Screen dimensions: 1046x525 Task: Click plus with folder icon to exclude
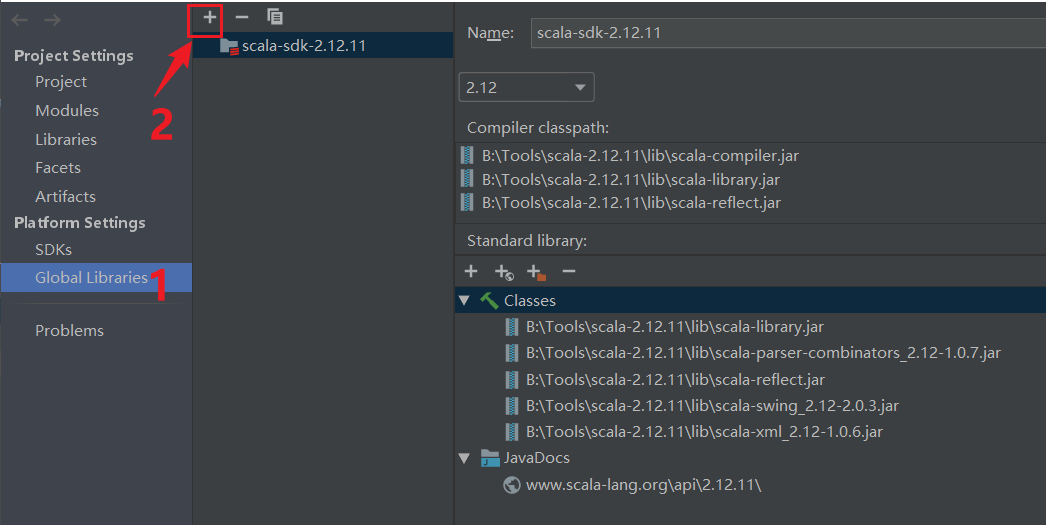point(536,272)
